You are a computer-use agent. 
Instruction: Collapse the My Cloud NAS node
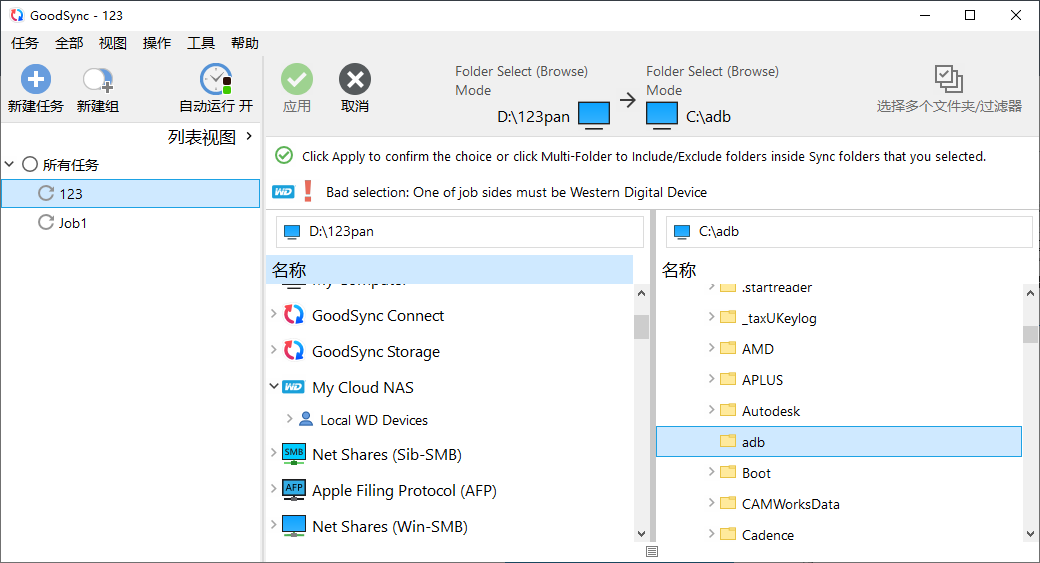[x=273, y=385]
